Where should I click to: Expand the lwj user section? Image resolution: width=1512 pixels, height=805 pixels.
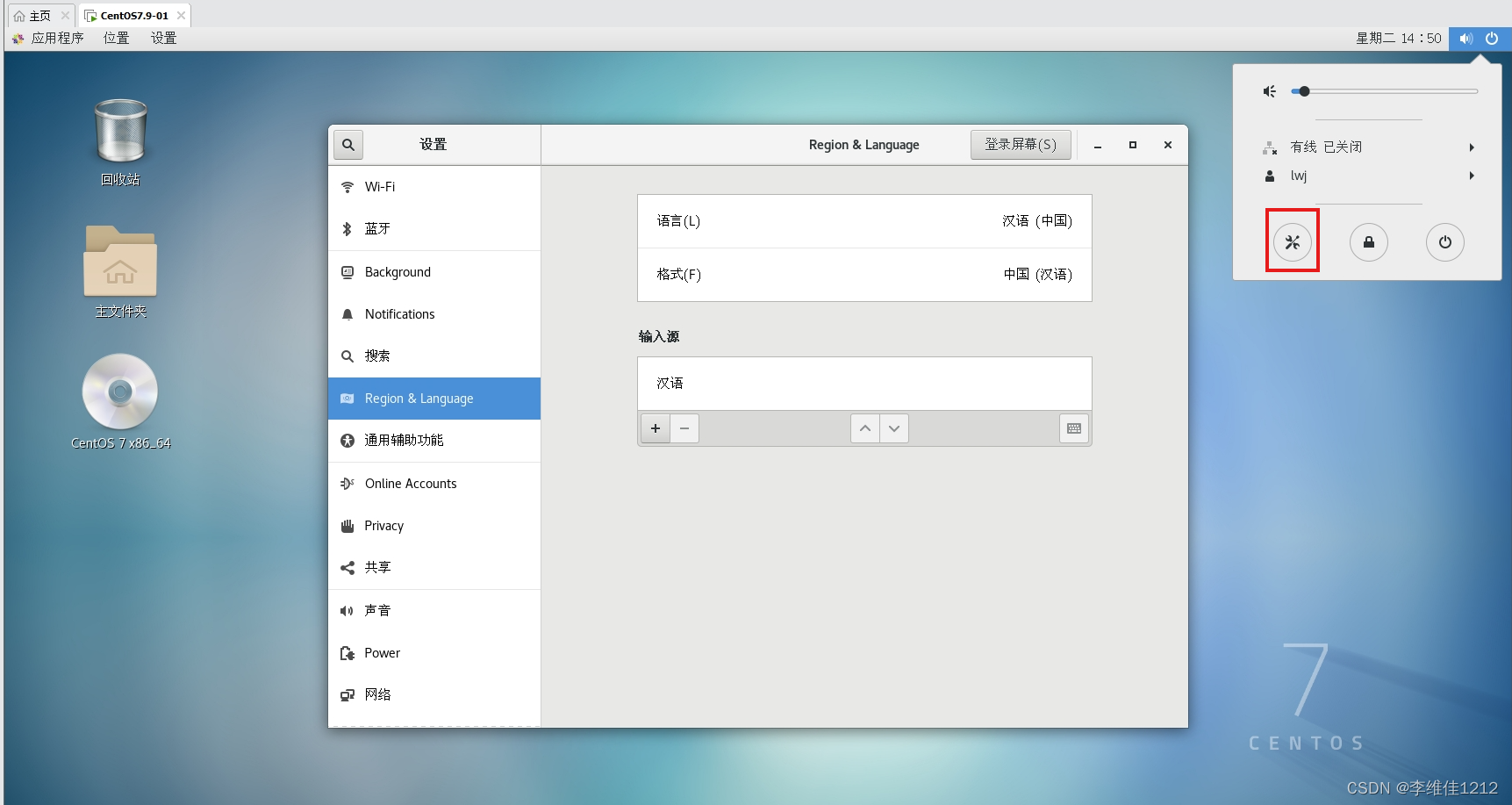point(1472,176)
